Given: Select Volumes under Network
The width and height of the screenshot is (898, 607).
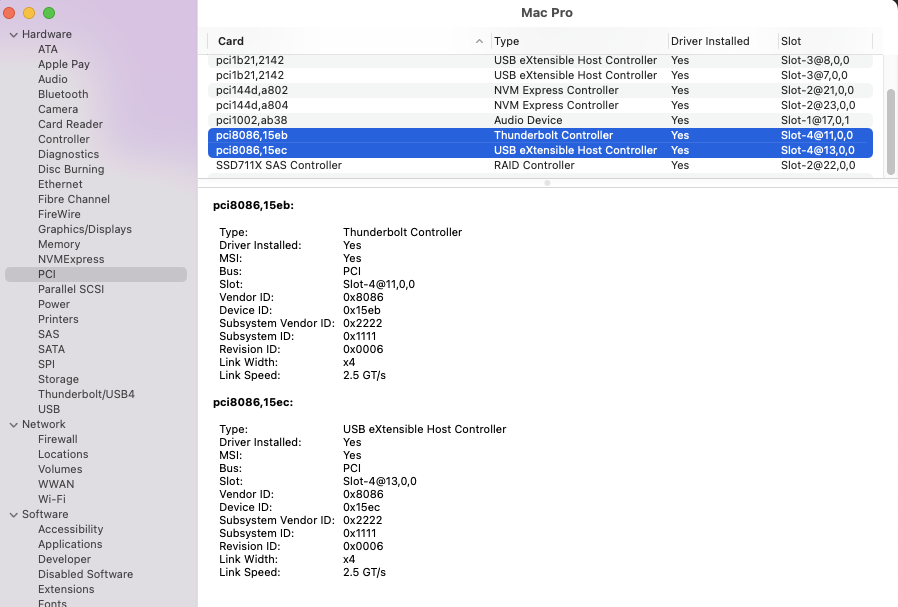Looking at the screenshot, I should tap(60, 469).
